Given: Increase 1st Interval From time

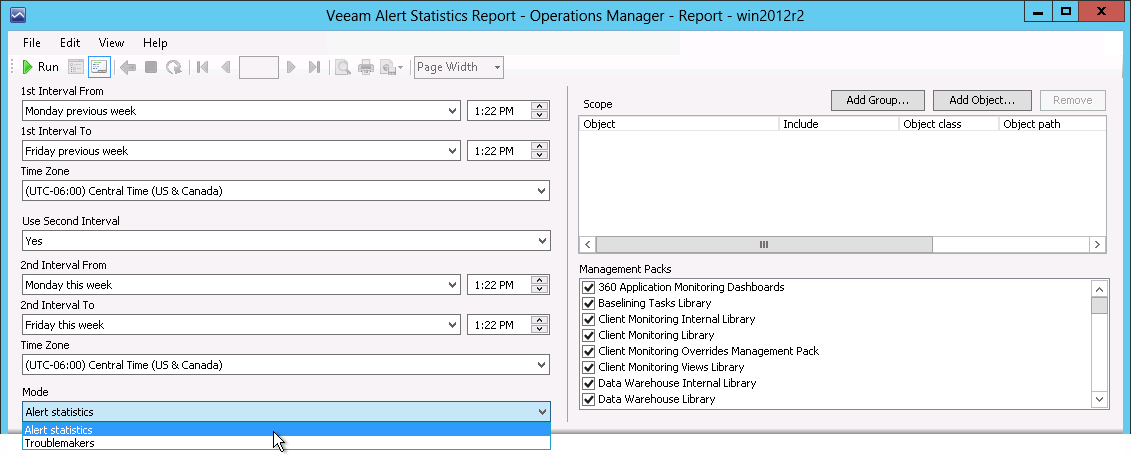Looking at the screenshot, I should (x=540, y=106).
